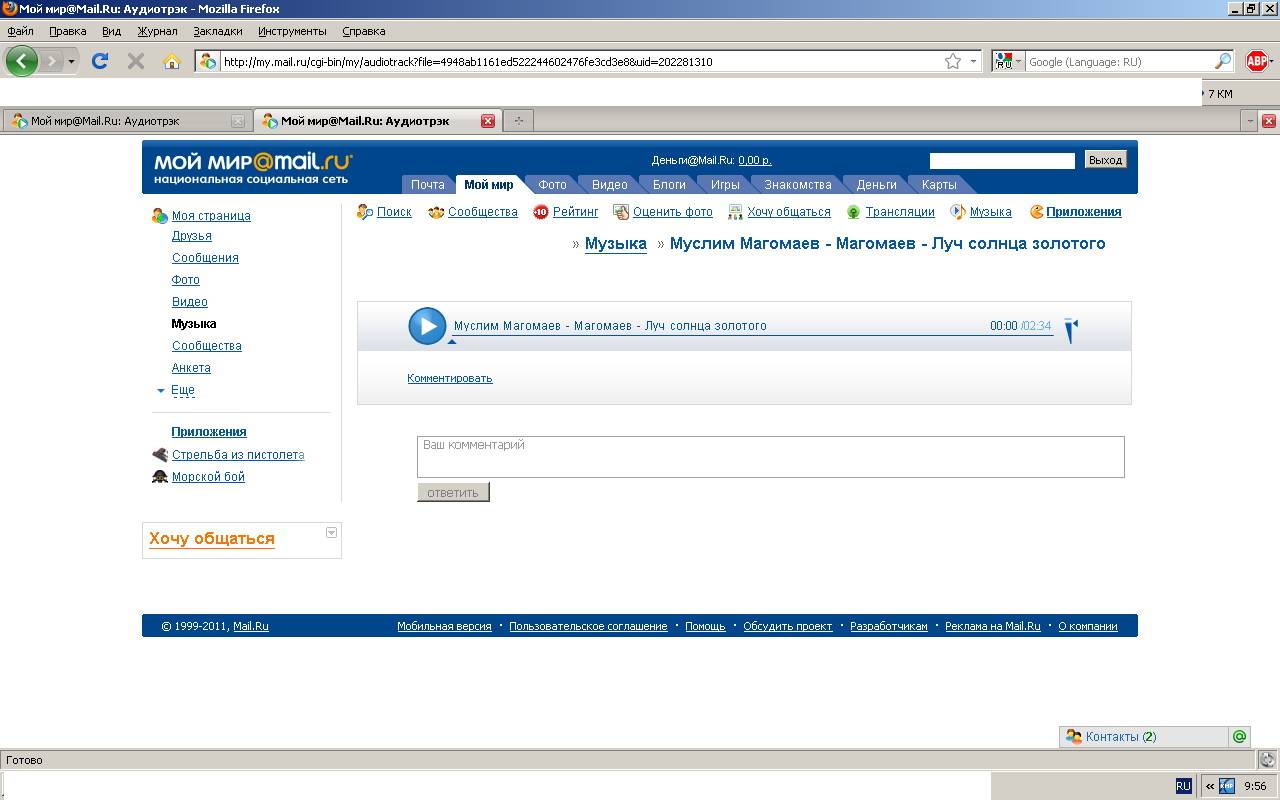Click the Firefox back button

[22, 61]
